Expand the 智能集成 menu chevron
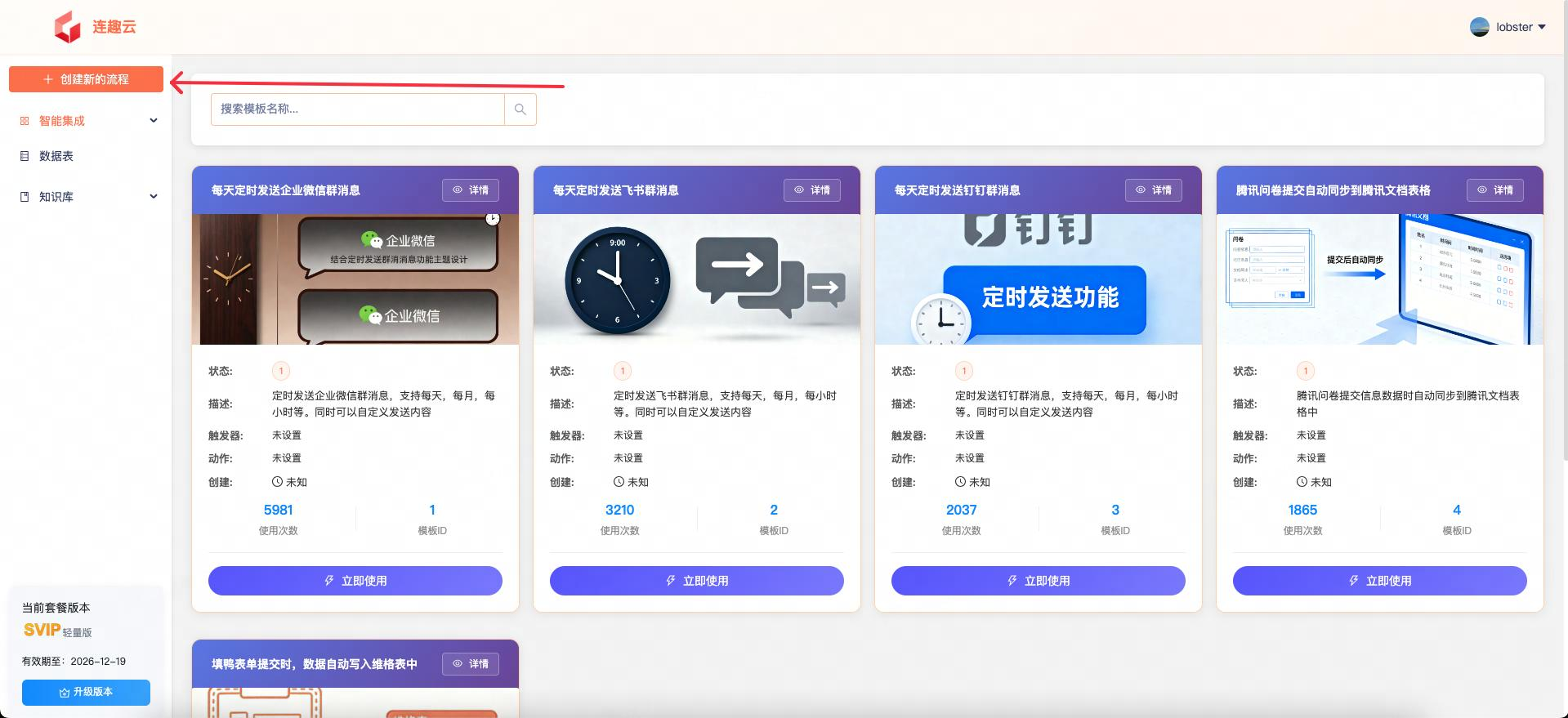1568x718 pixels. (x=154, y=121)
